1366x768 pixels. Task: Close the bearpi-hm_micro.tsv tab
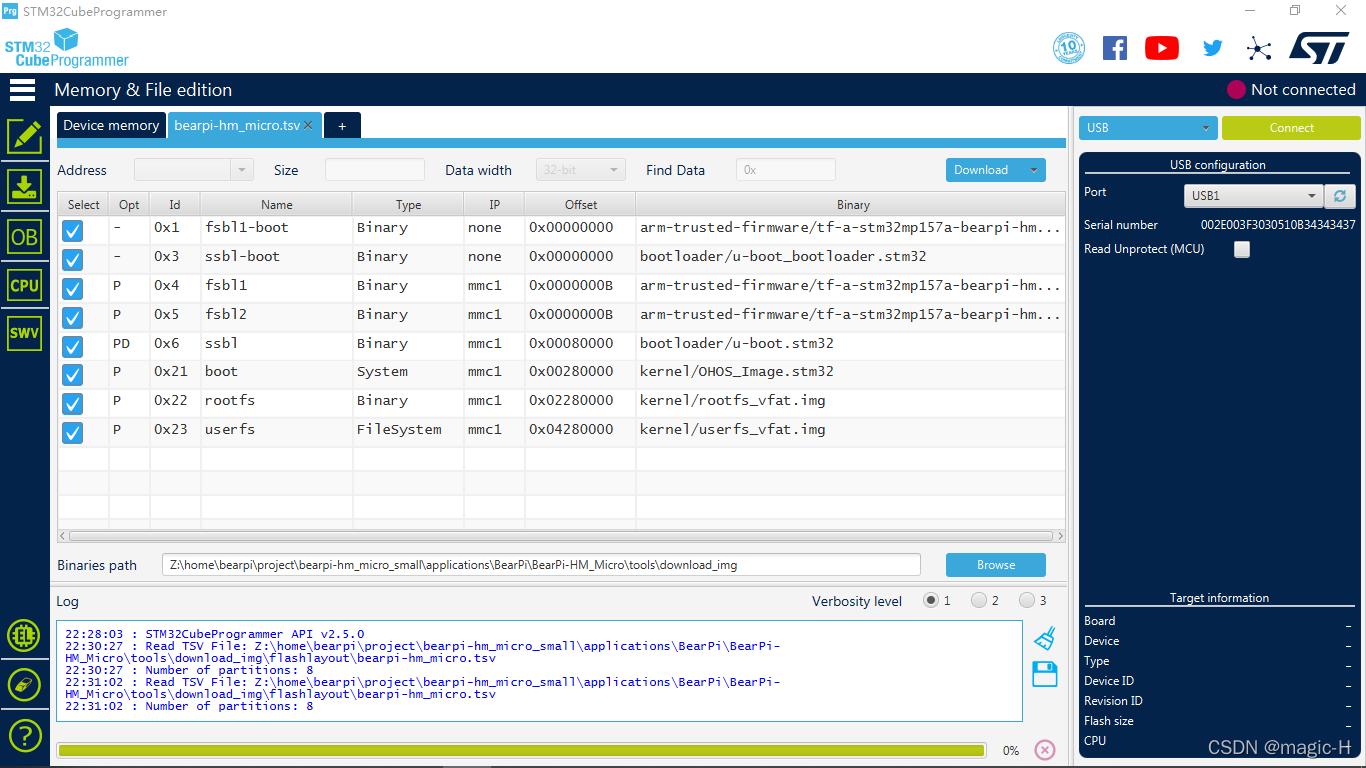click(x=309, y=126)
